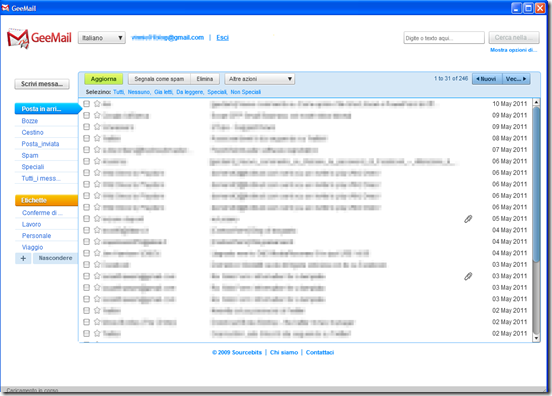552x396 pixels.
Task: Click the 08 May 2011 date
Action: click(x=509, y=138)
